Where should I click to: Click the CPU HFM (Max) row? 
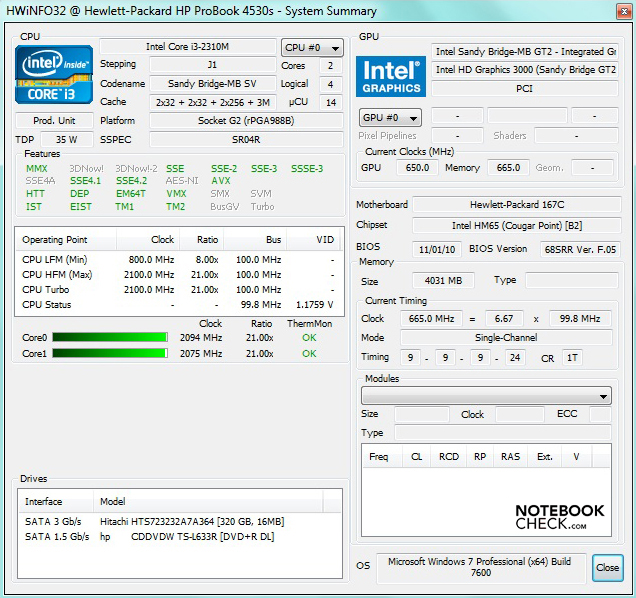coord(179,275)
